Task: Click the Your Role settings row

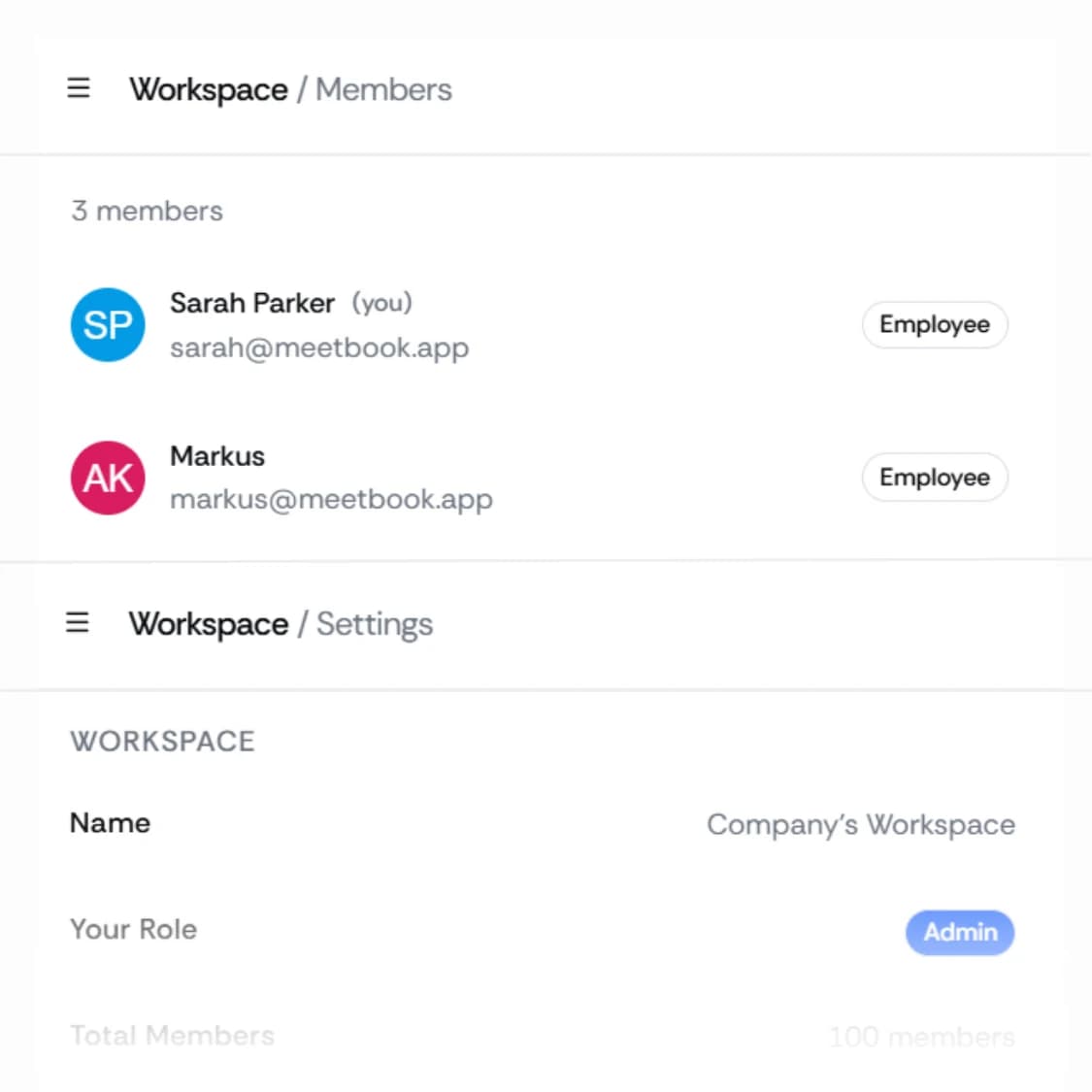Action: [x=542, y=931]
